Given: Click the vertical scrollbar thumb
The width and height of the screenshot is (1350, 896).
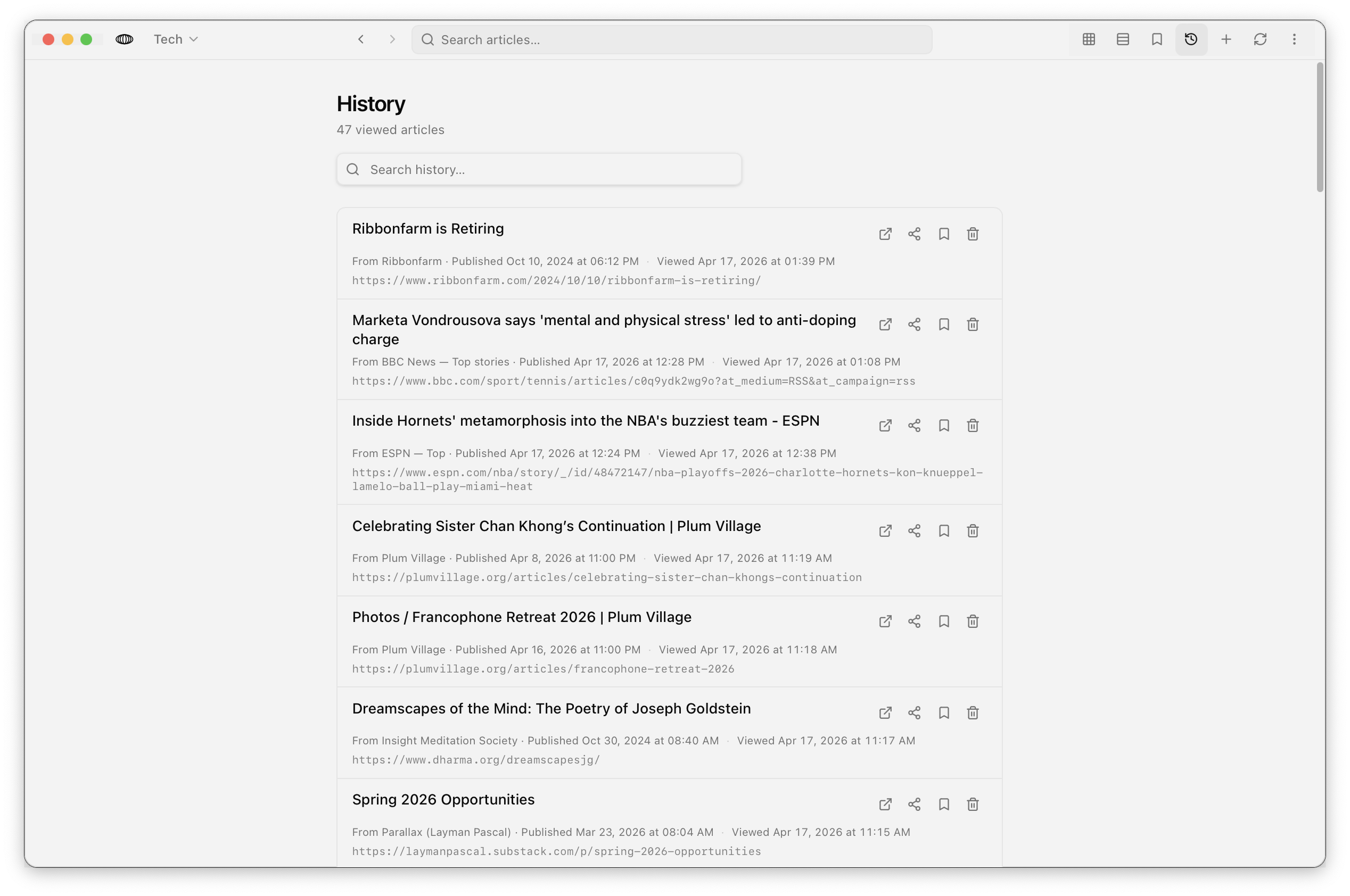Looking at the screenshot, I should [x=1320, y=127].
